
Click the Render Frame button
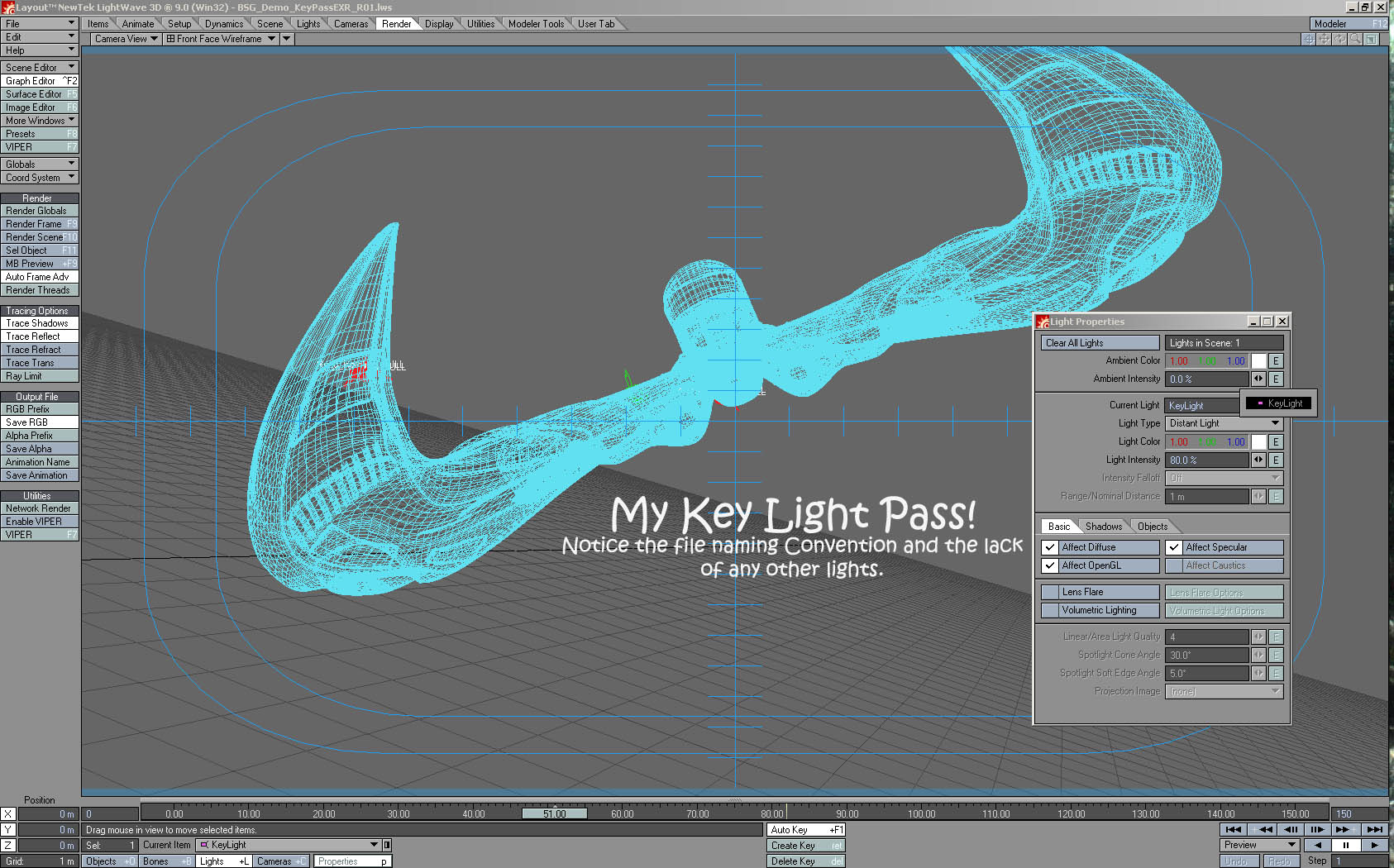pyautogui.click(x=40, y=224)
